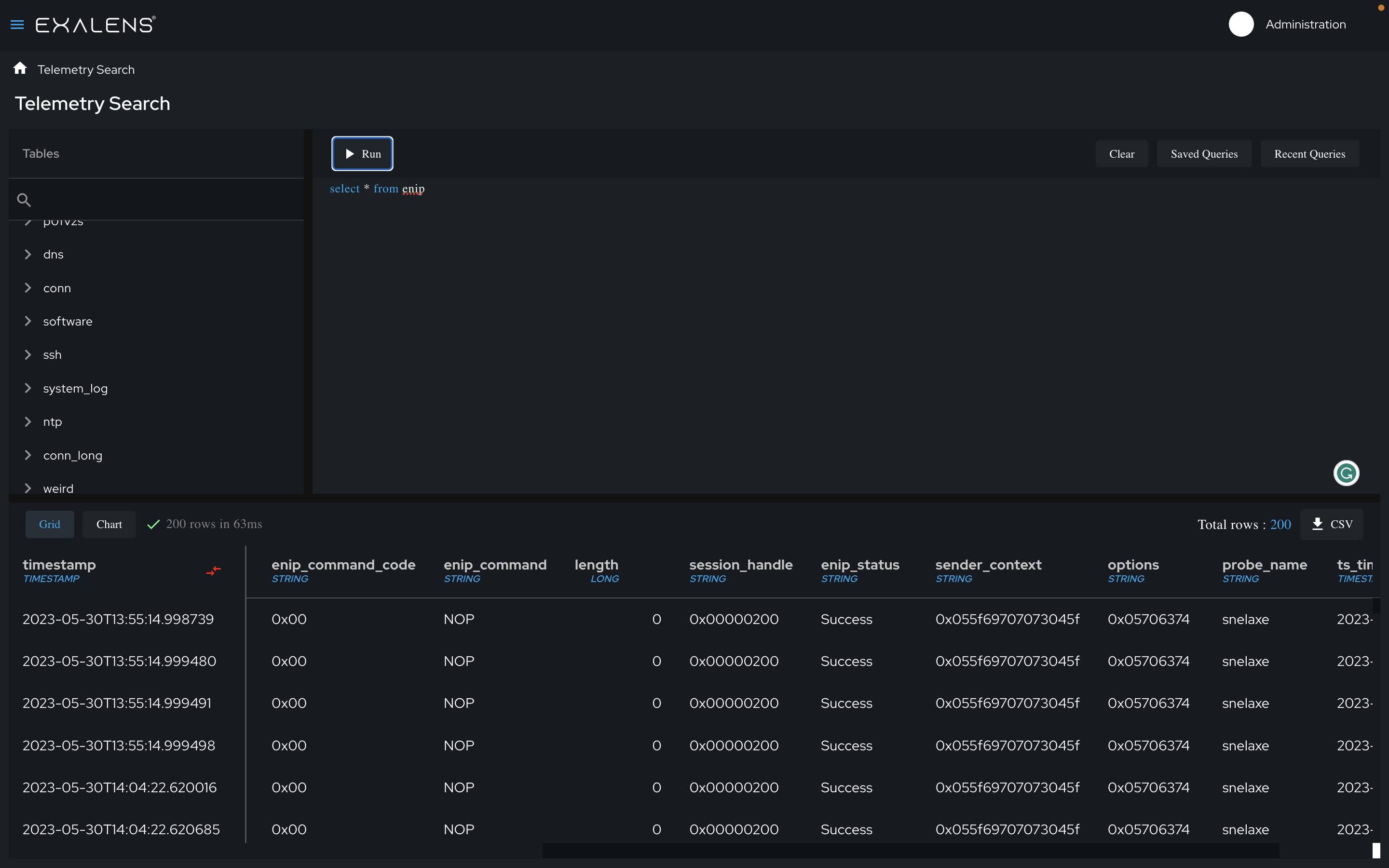The height and width of the screenshot is (868, 1389).
Task: Expand the conn table tree item
Action: [27, 288]
